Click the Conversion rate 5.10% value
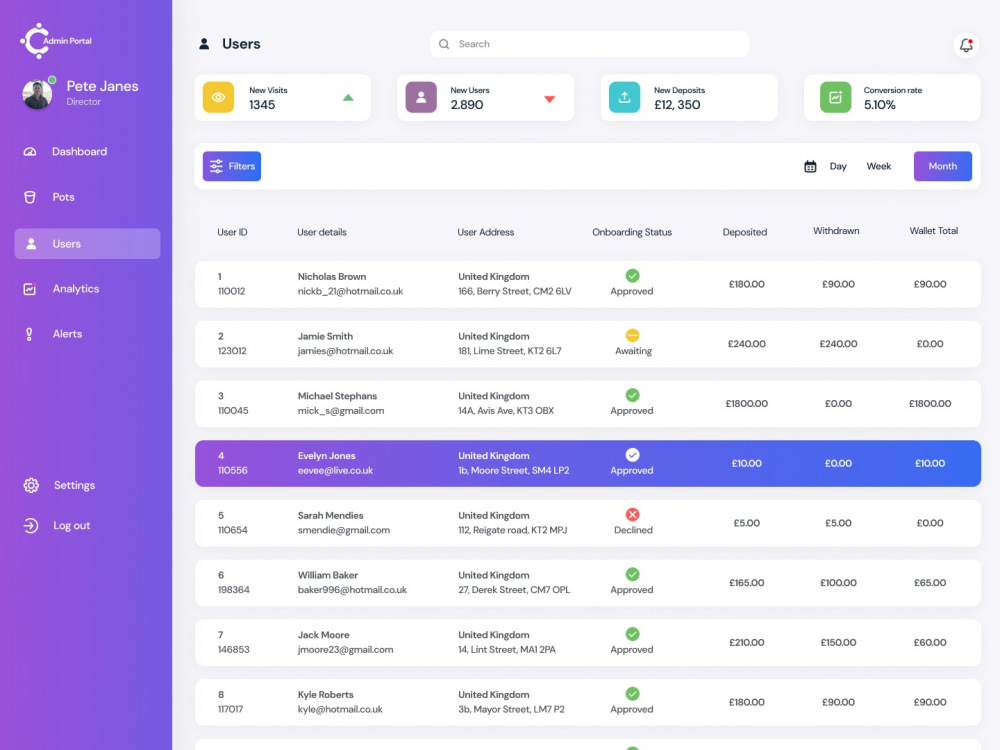The image size is (1000, 750). tap(879, 105)
